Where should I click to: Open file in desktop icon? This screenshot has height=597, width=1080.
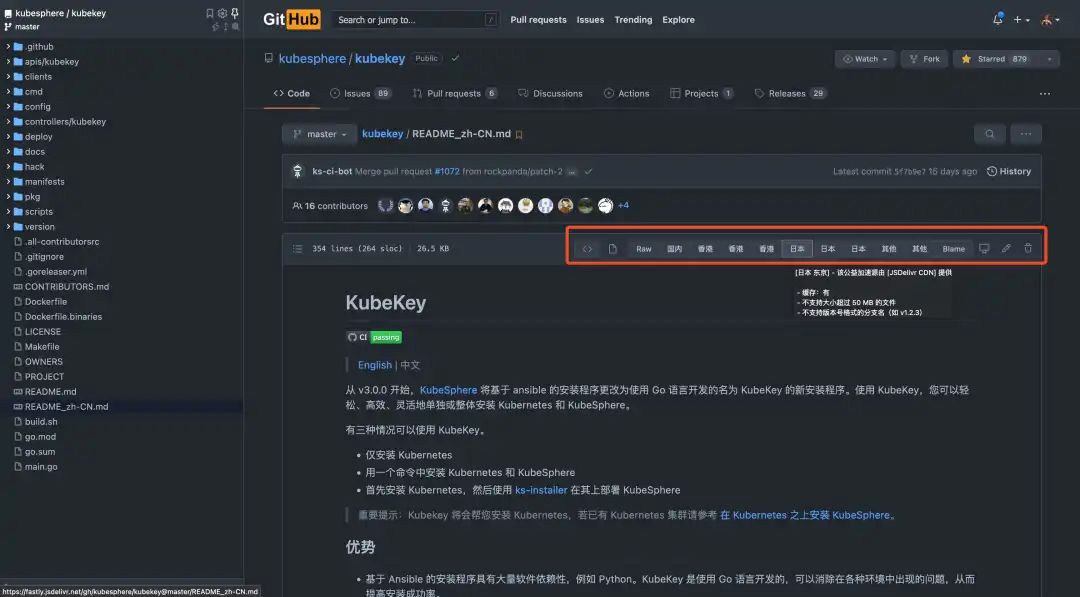tap(984, 249)
